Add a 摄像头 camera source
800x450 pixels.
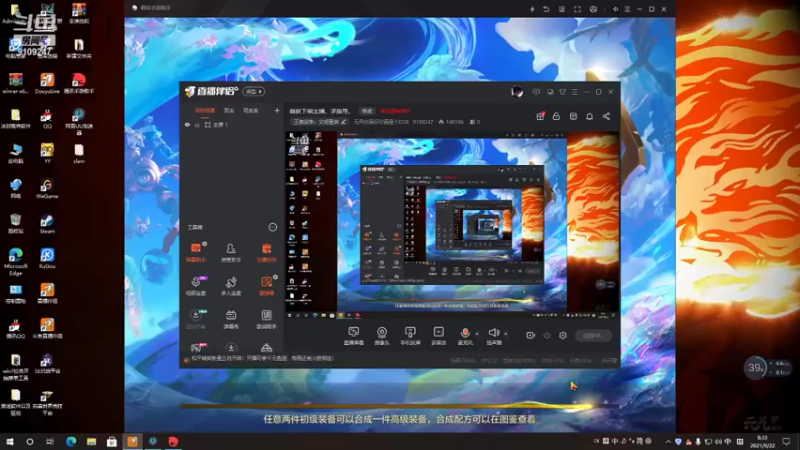pyautogui.click(x=382, y=336)
